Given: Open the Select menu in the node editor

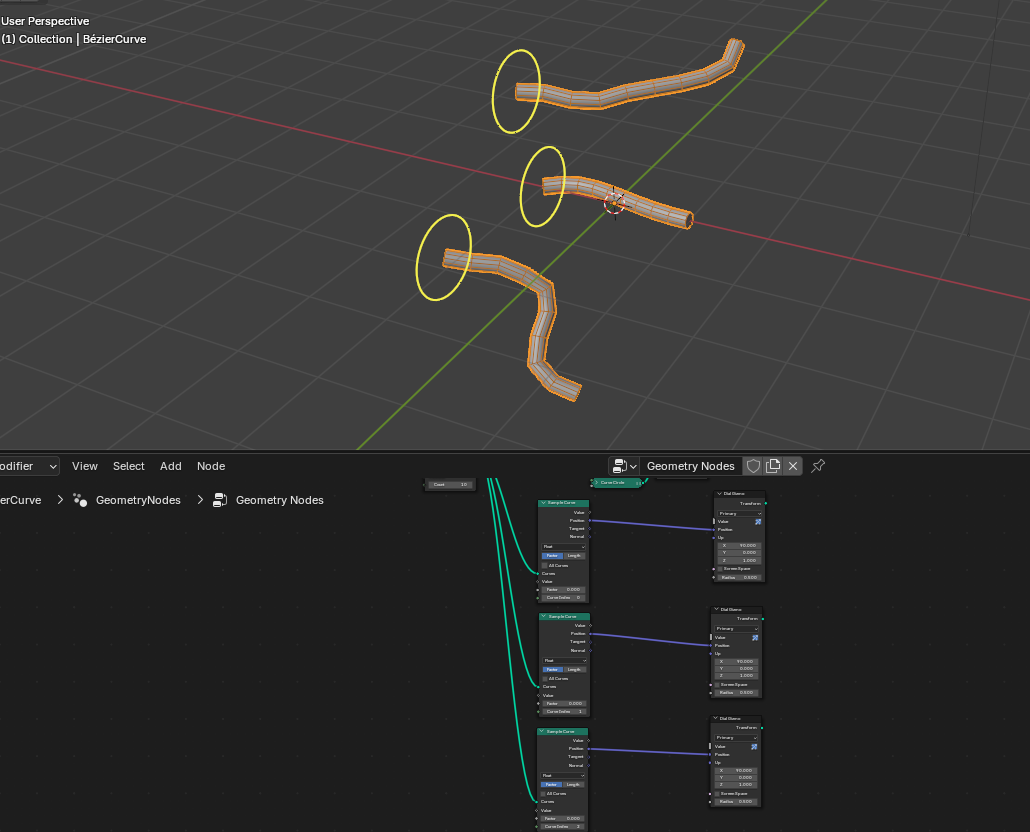Looking at the screenshot, I should pyautogui.click(x=129, y=466).
